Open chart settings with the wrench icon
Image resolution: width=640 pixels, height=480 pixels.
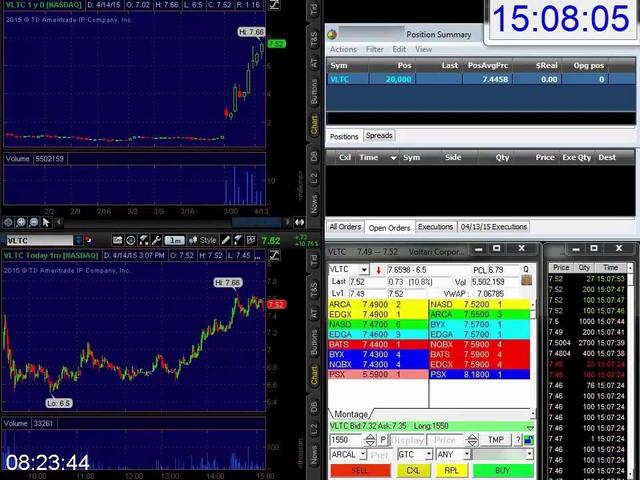pyautogui.click(x=156, y=240)
